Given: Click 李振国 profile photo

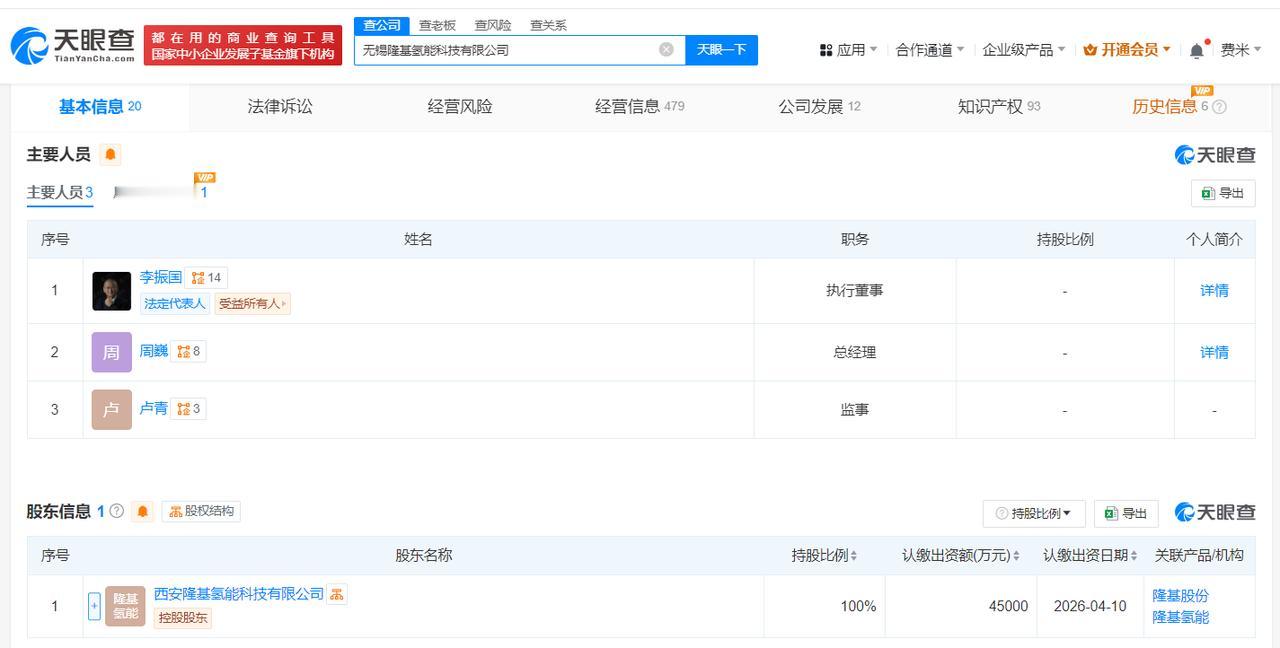Looking at the screenshot, I should click(x=111, y=291).
